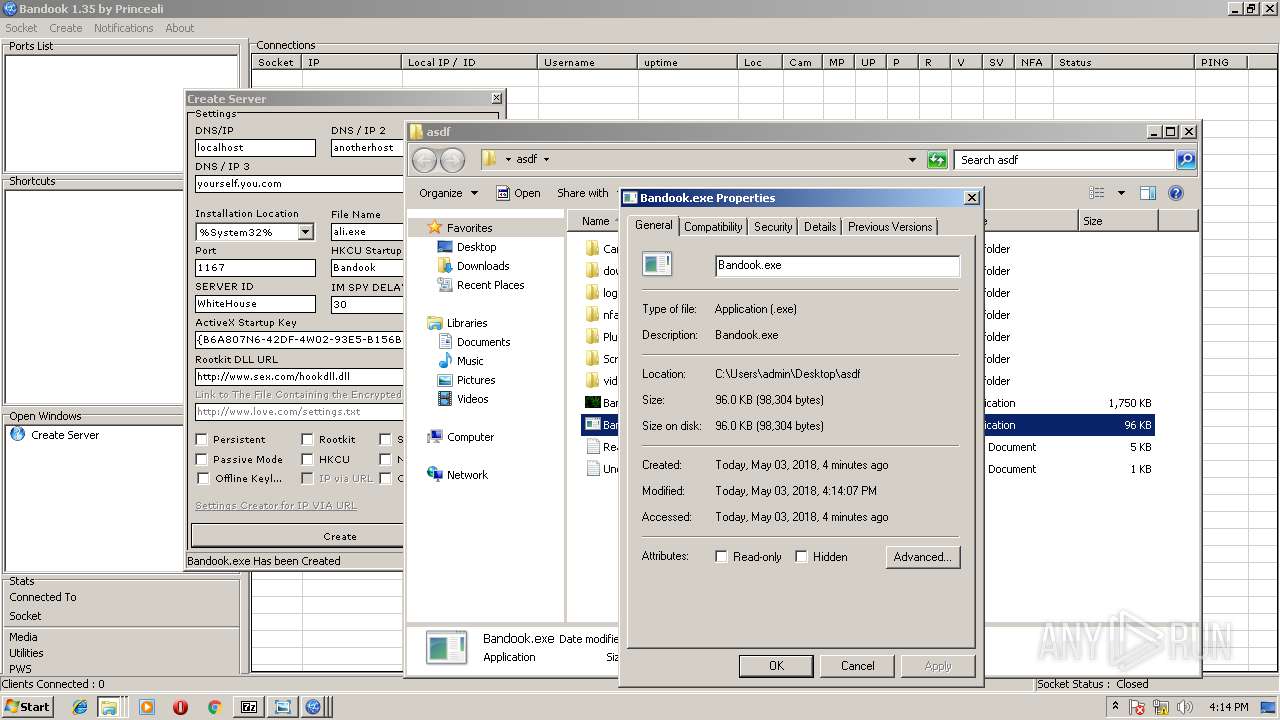Click the refresh button beside address bar
The height and width of the screenshot is (720, 1280).
coord(937,160)
